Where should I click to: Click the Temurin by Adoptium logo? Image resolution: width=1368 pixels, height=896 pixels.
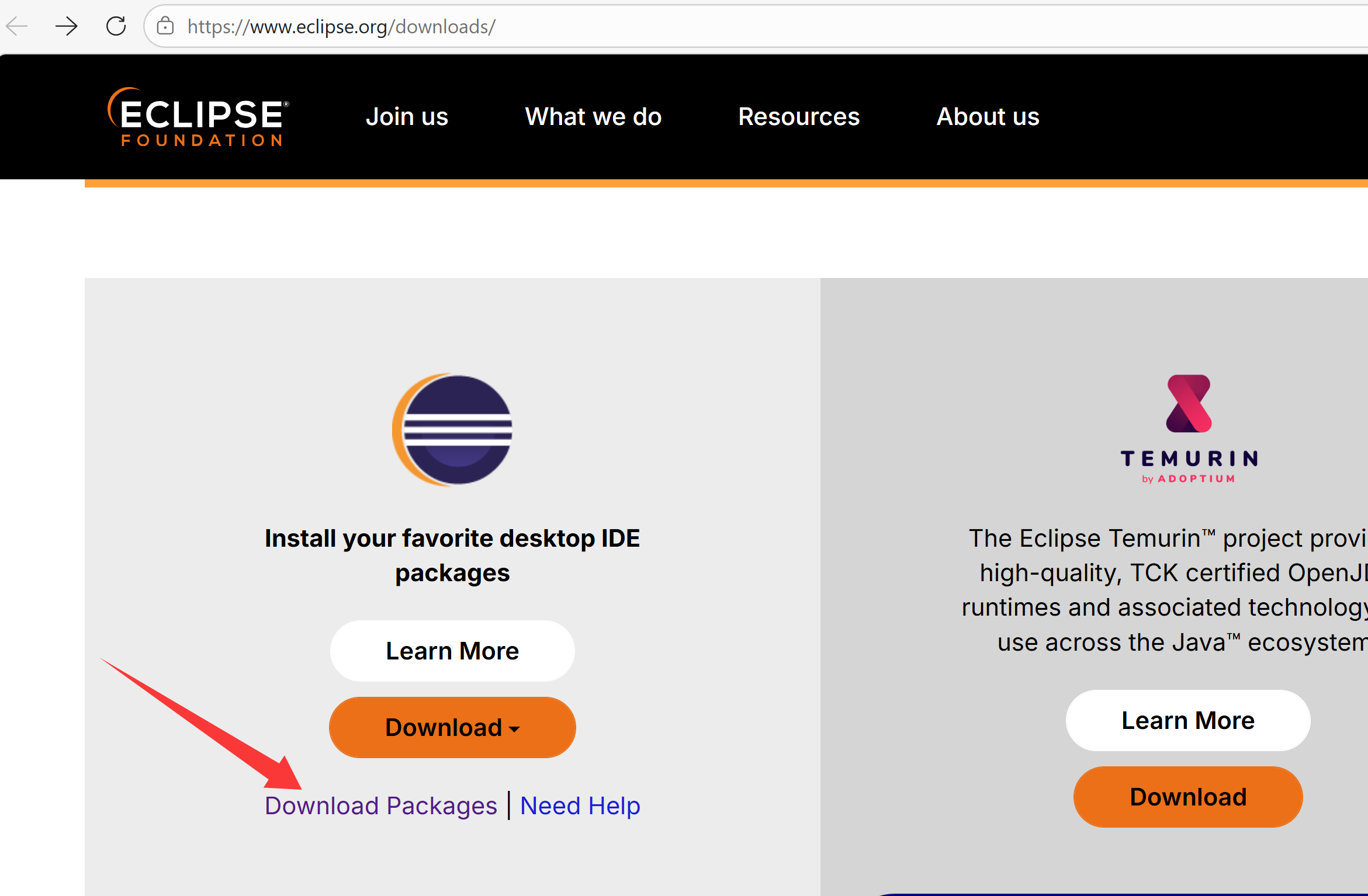(1189, 429)
